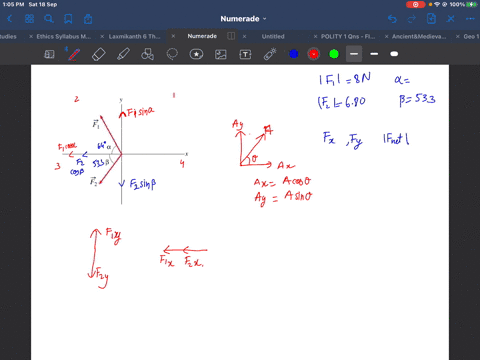Bookmark the current page

68,19
